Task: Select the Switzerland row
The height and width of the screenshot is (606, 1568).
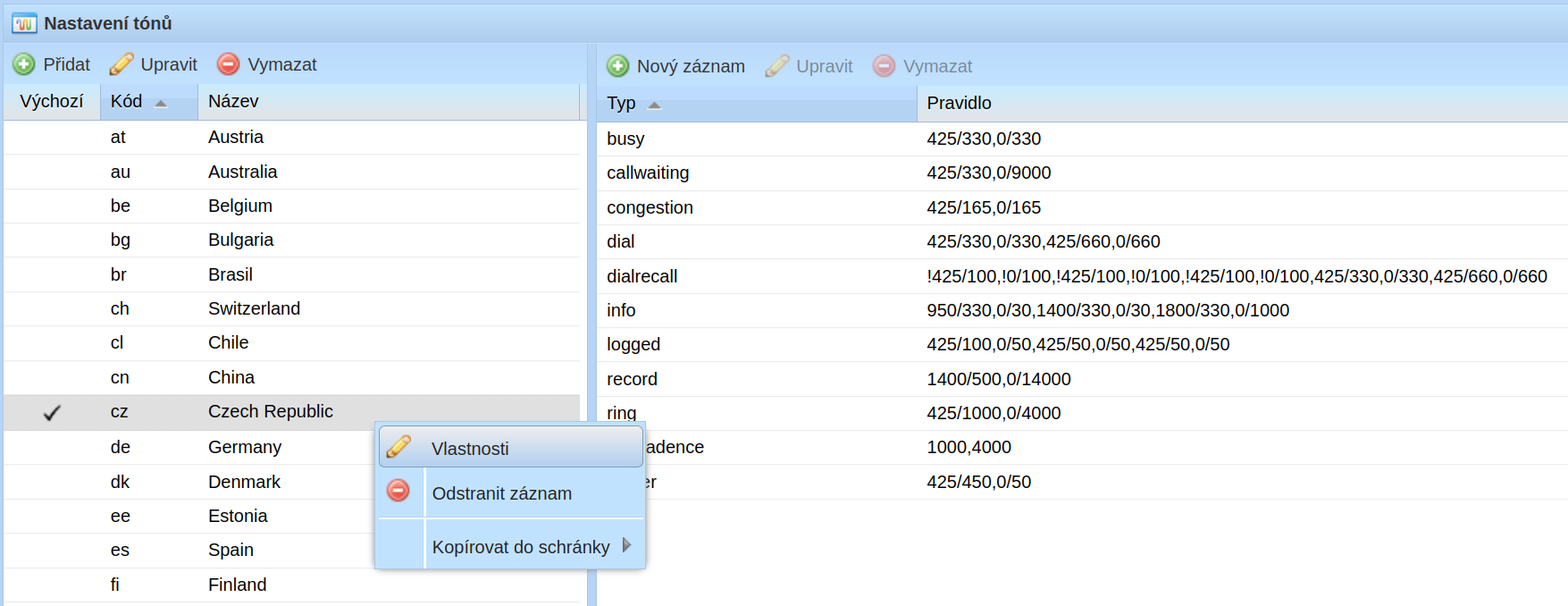Action: [292, 309]
